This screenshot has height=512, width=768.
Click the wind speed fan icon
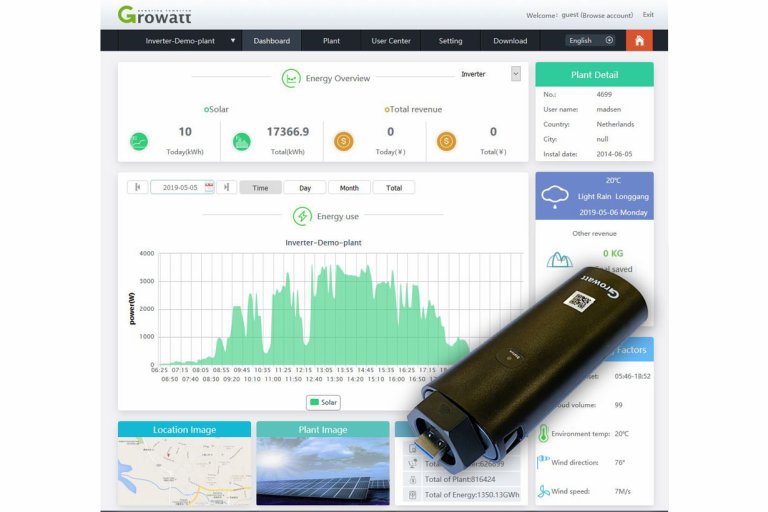point(543,491)
